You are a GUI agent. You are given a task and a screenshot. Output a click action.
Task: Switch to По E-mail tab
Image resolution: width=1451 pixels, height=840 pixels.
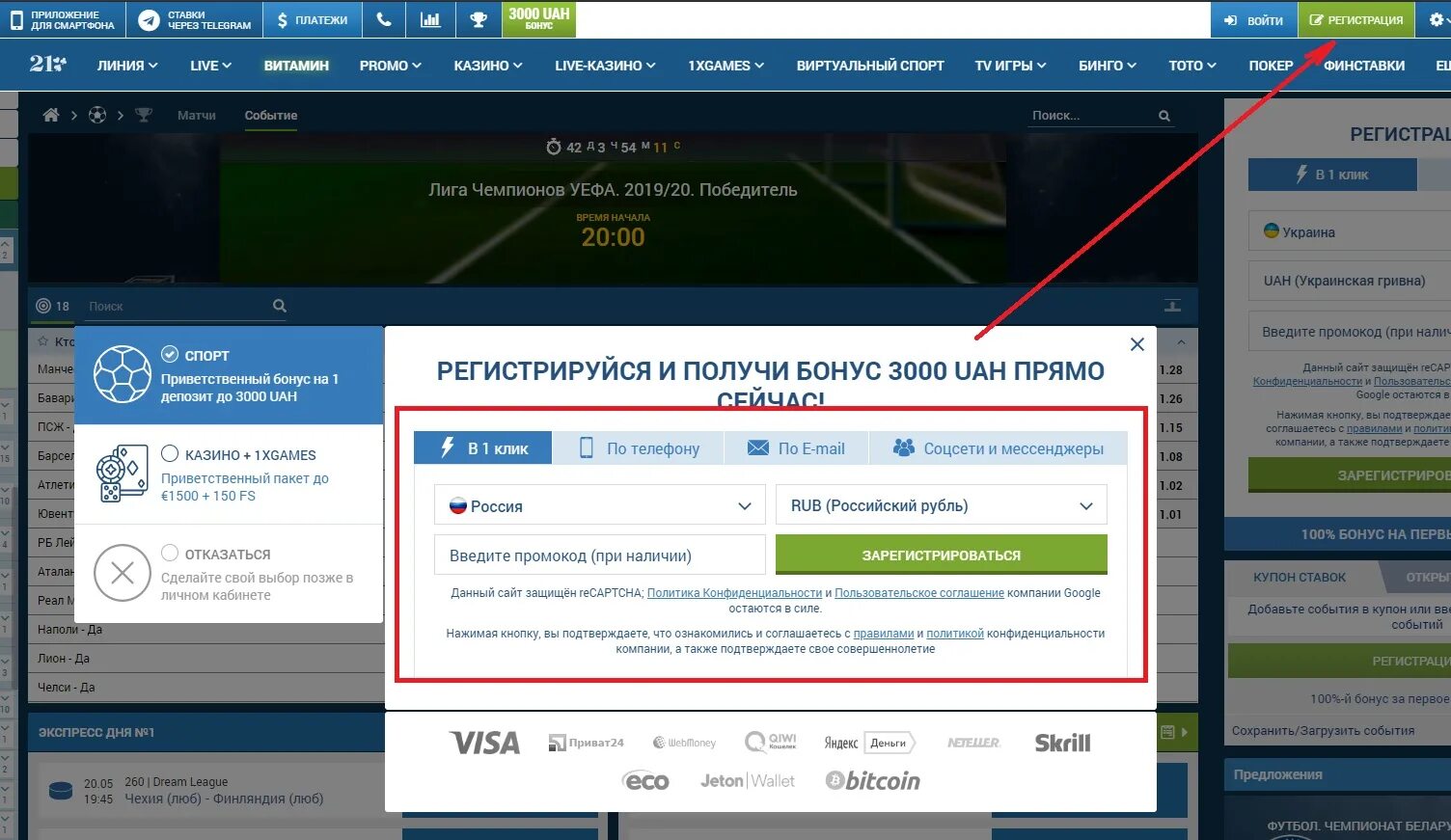point(796,448)
